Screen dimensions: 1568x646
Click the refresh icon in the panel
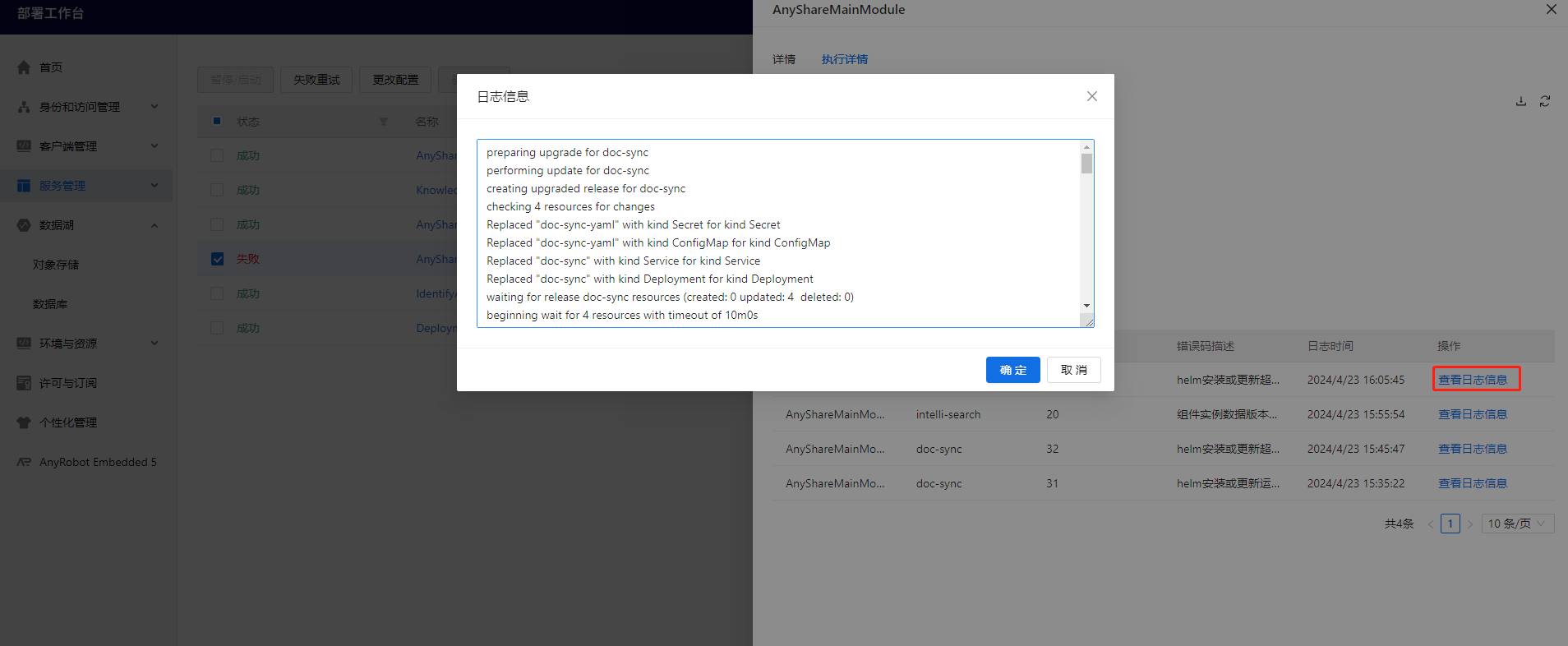1545,101
